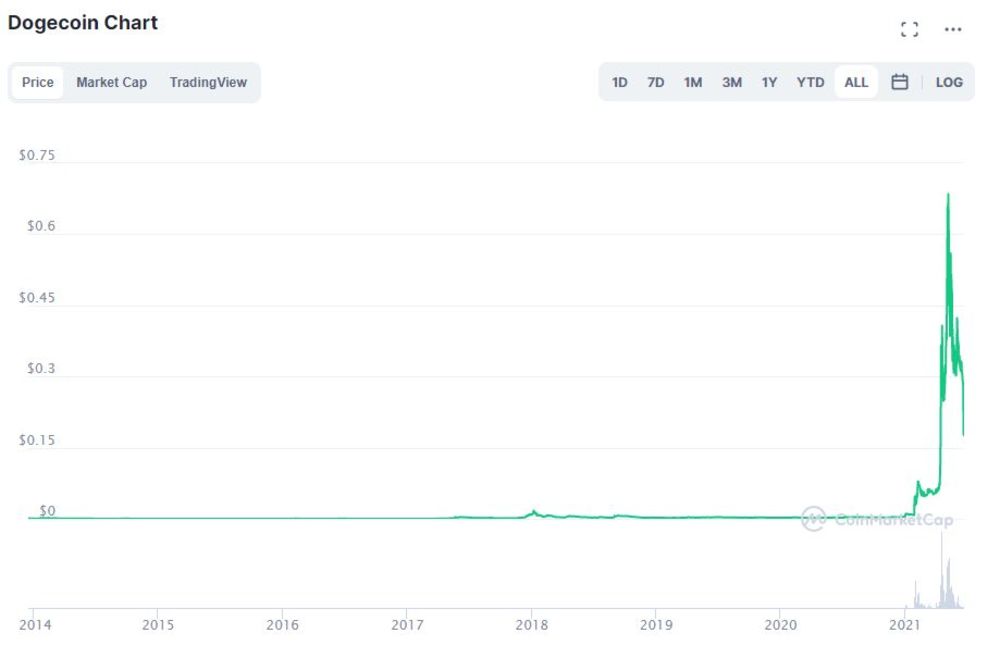Click the small 2018 price bump on the line
The height and width of the screenshot is (658, 1000).
click(533, 512)
